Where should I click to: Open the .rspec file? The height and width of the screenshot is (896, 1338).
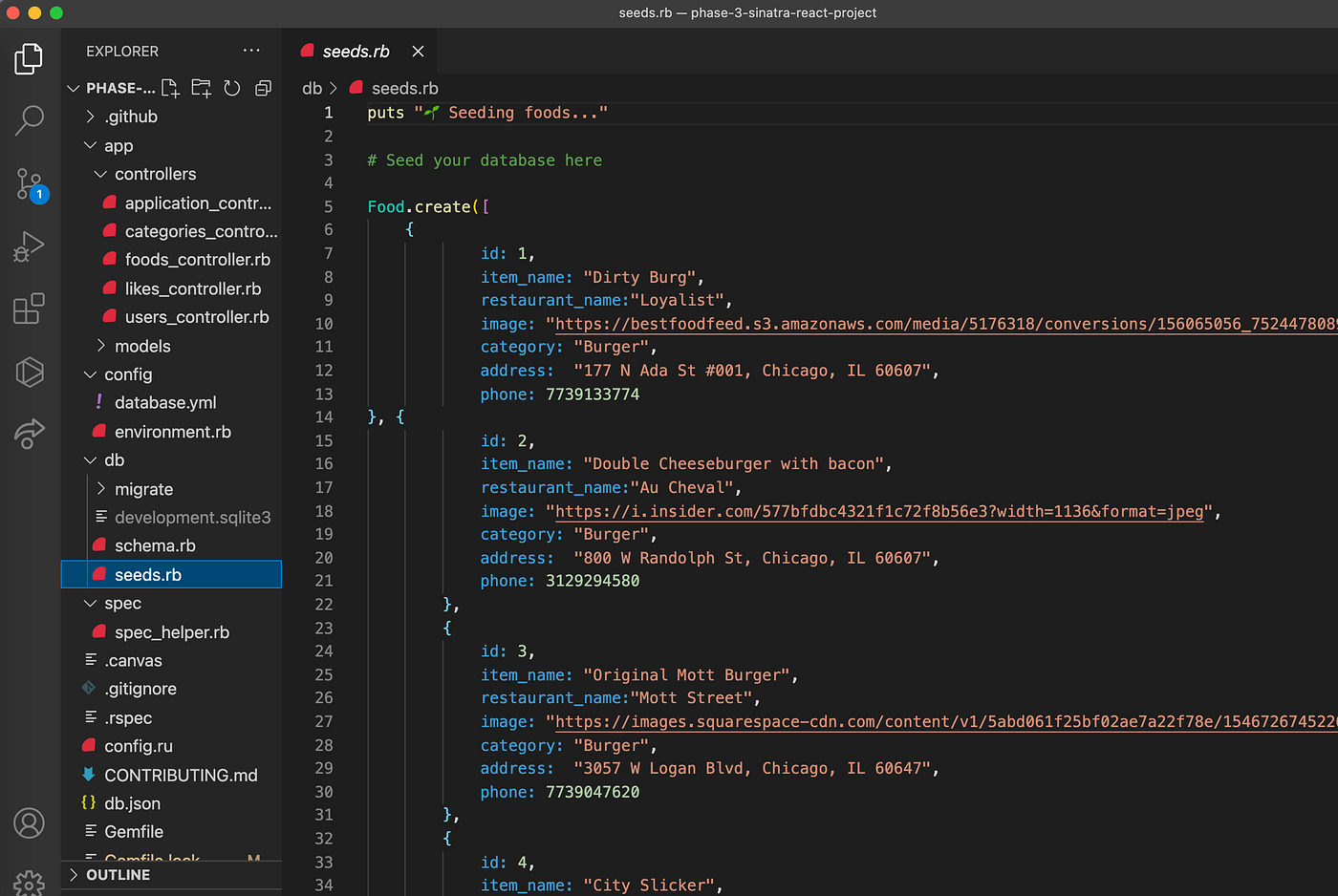coord(171,718)
